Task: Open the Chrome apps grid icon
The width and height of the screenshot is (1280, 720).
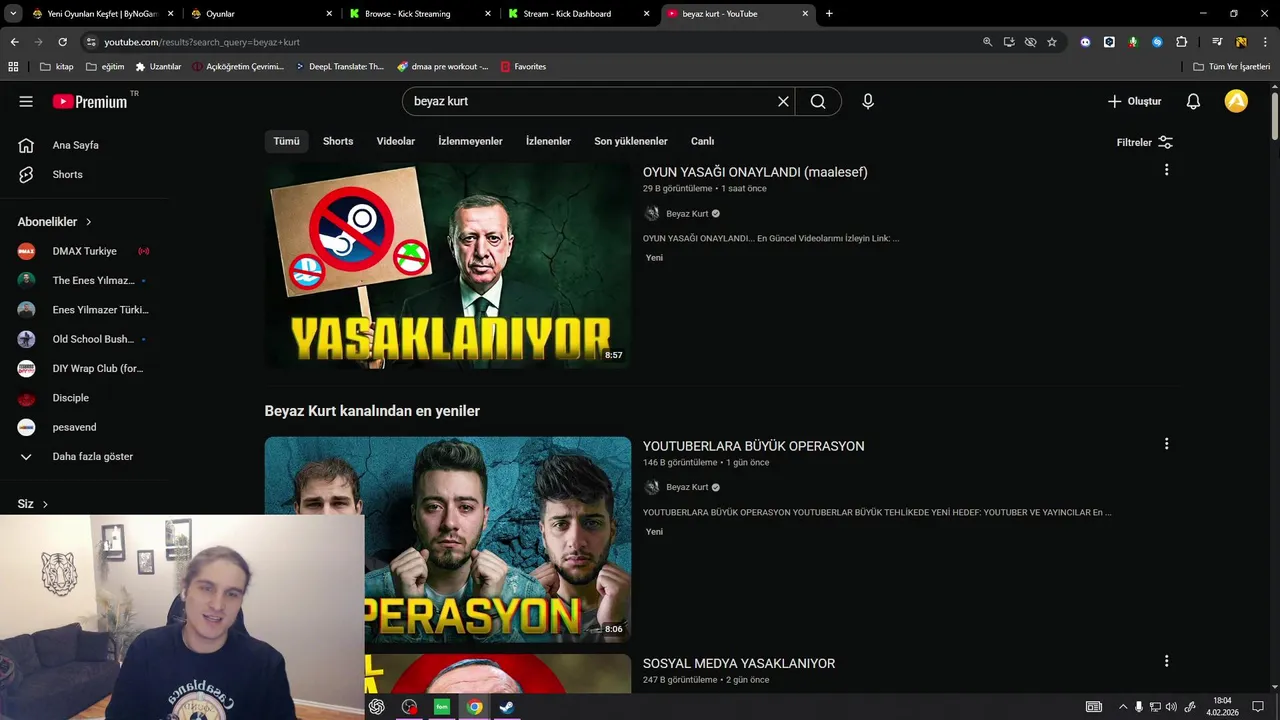Action: [13, 67]
